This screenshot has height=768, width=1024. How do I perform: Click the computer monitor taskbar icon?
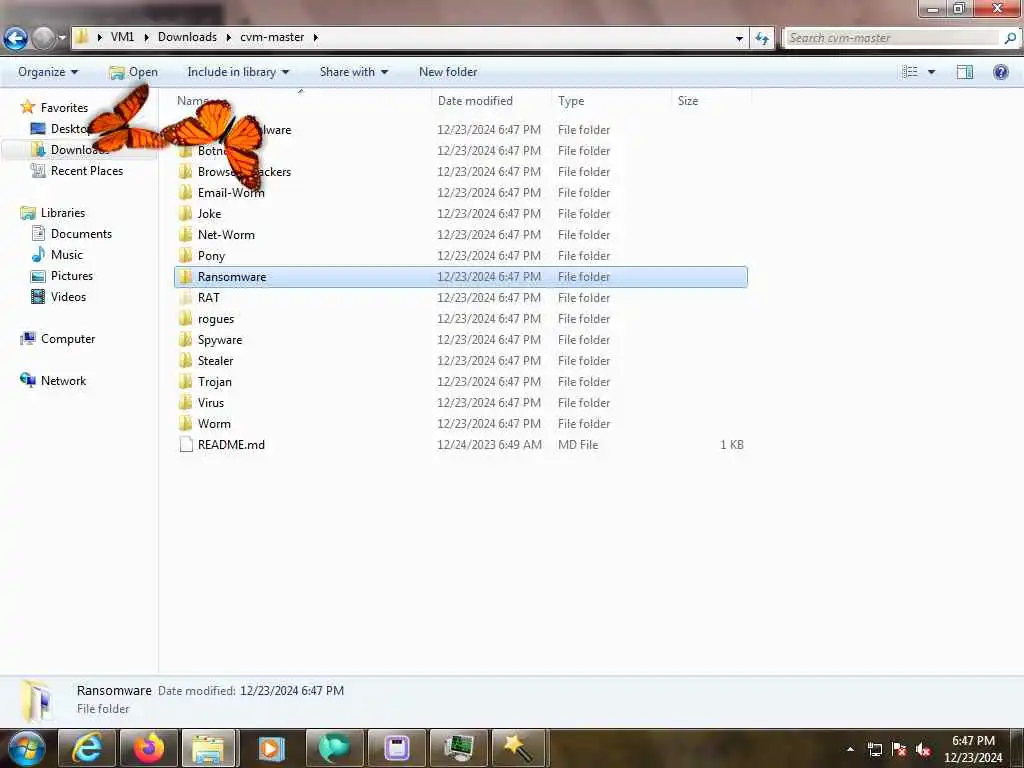[x=459, y=748]
